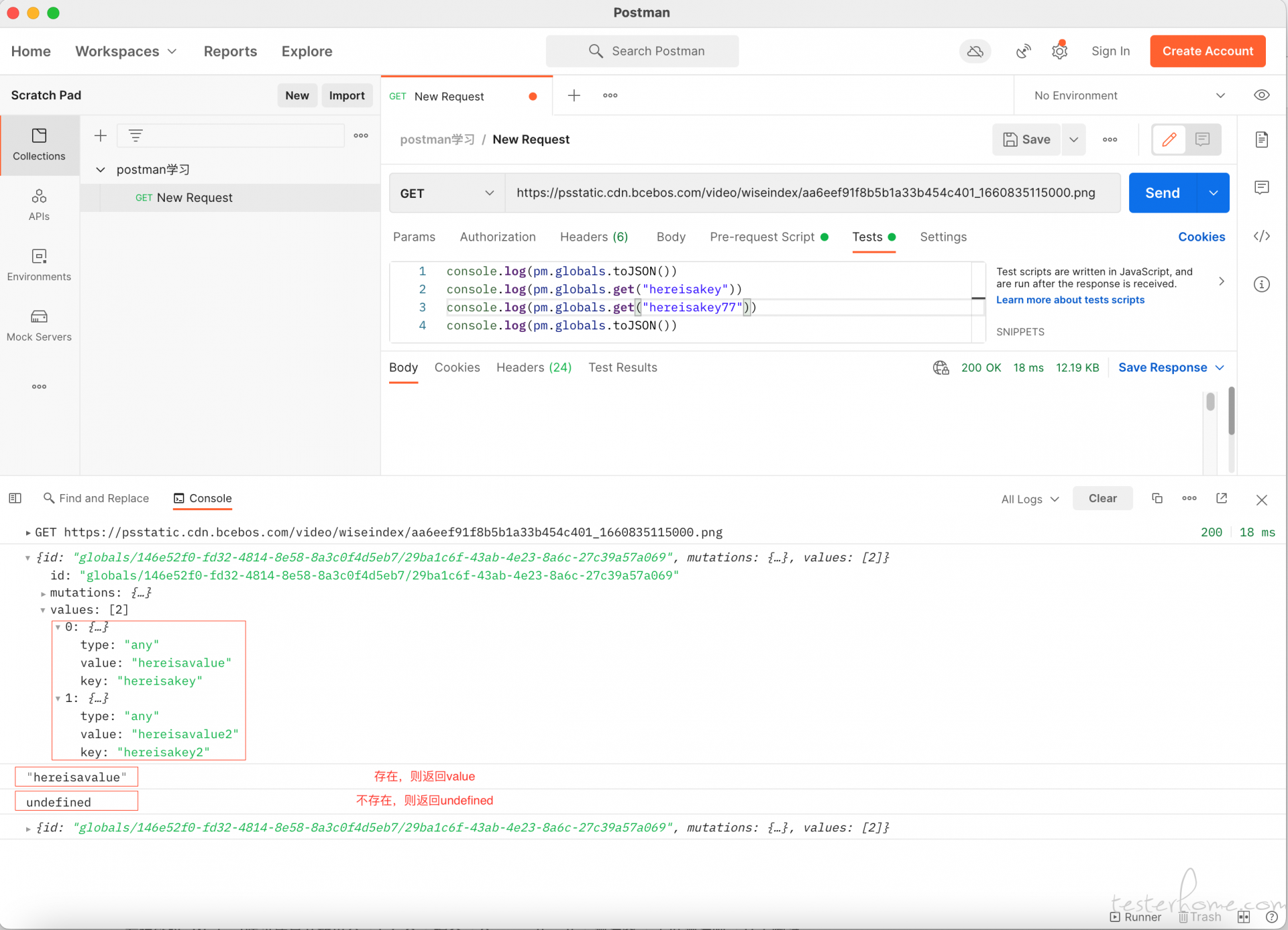1288x930 pixels.
Task: Close the console panel
Action: pyautogui.click(x=1262, y=500)
